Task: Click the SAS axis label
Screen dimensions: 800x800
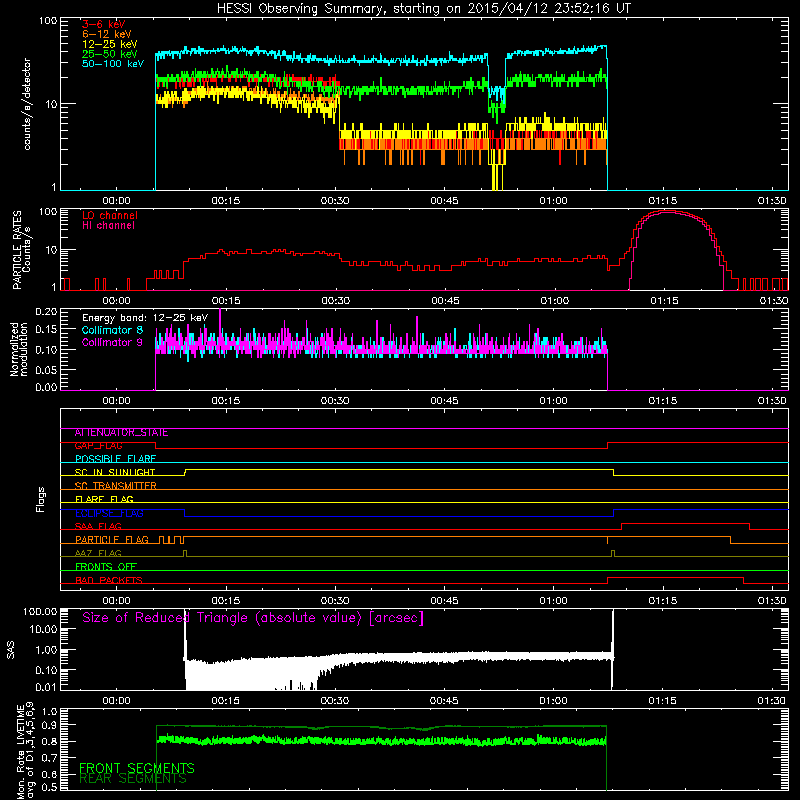Action: 11,649
